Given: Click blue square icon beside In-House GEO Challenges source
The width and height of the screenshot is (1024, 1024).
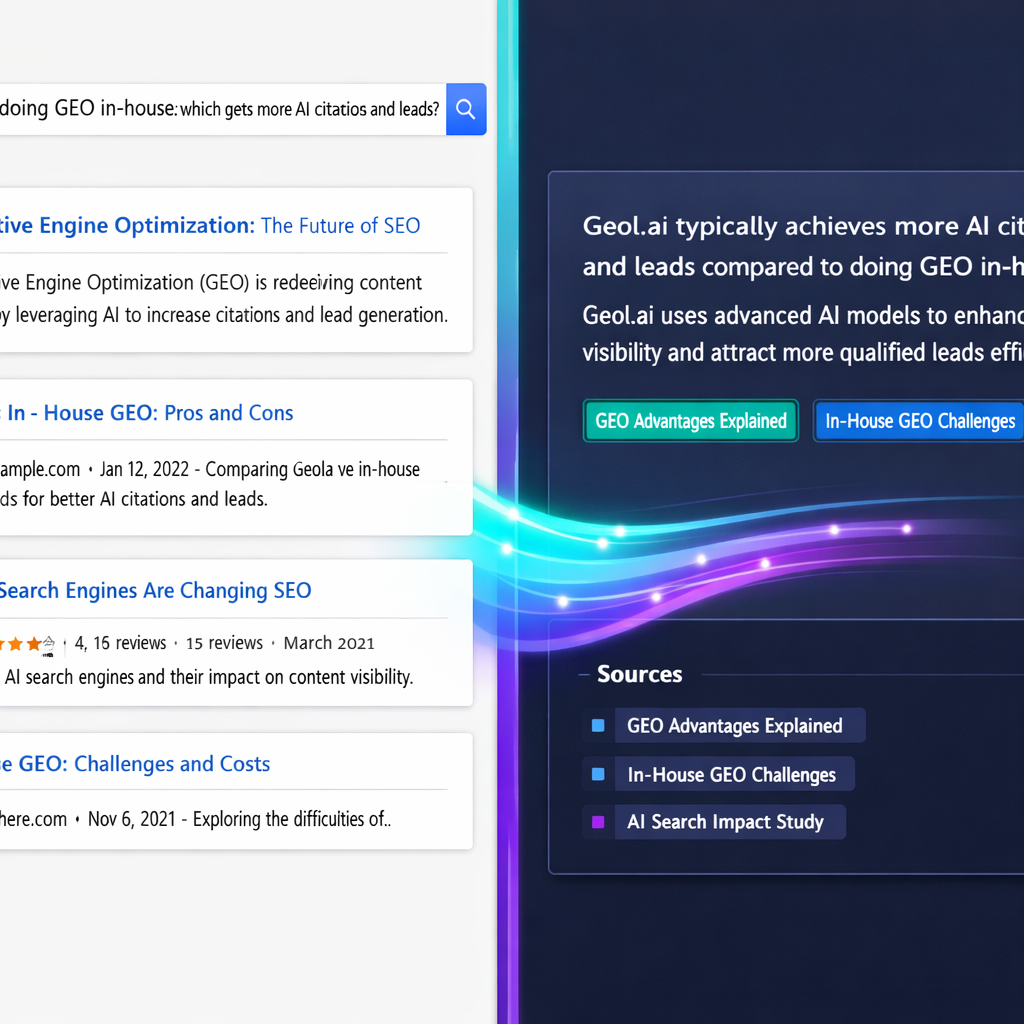Looking at the screenshot, I should coord(598,774).
